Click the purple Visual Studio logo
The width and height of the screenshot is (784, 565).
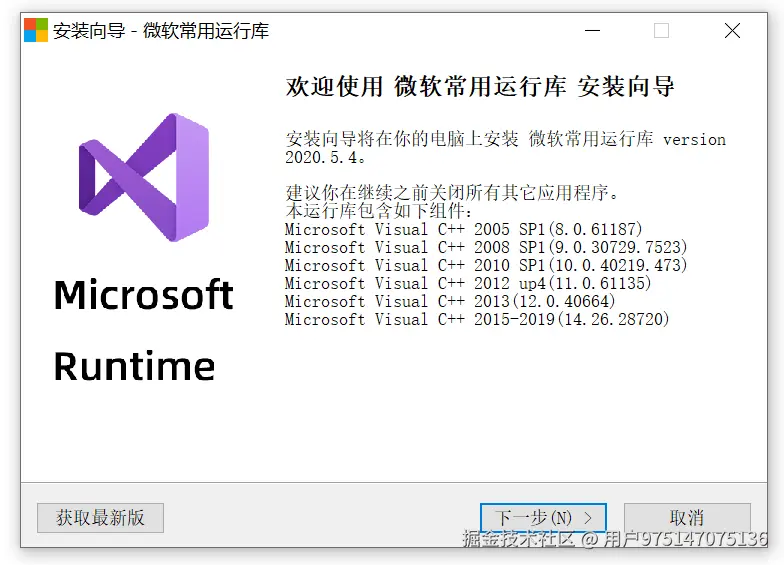pos(144,177)
